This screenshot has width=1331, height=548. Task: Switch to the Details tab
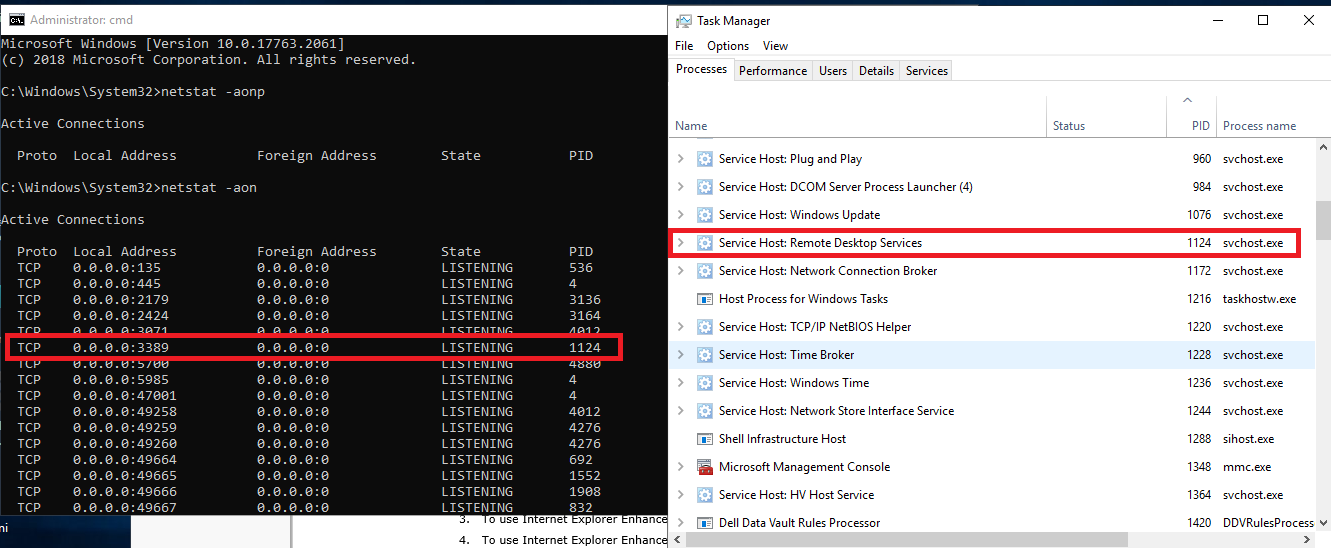coord(876,71)
